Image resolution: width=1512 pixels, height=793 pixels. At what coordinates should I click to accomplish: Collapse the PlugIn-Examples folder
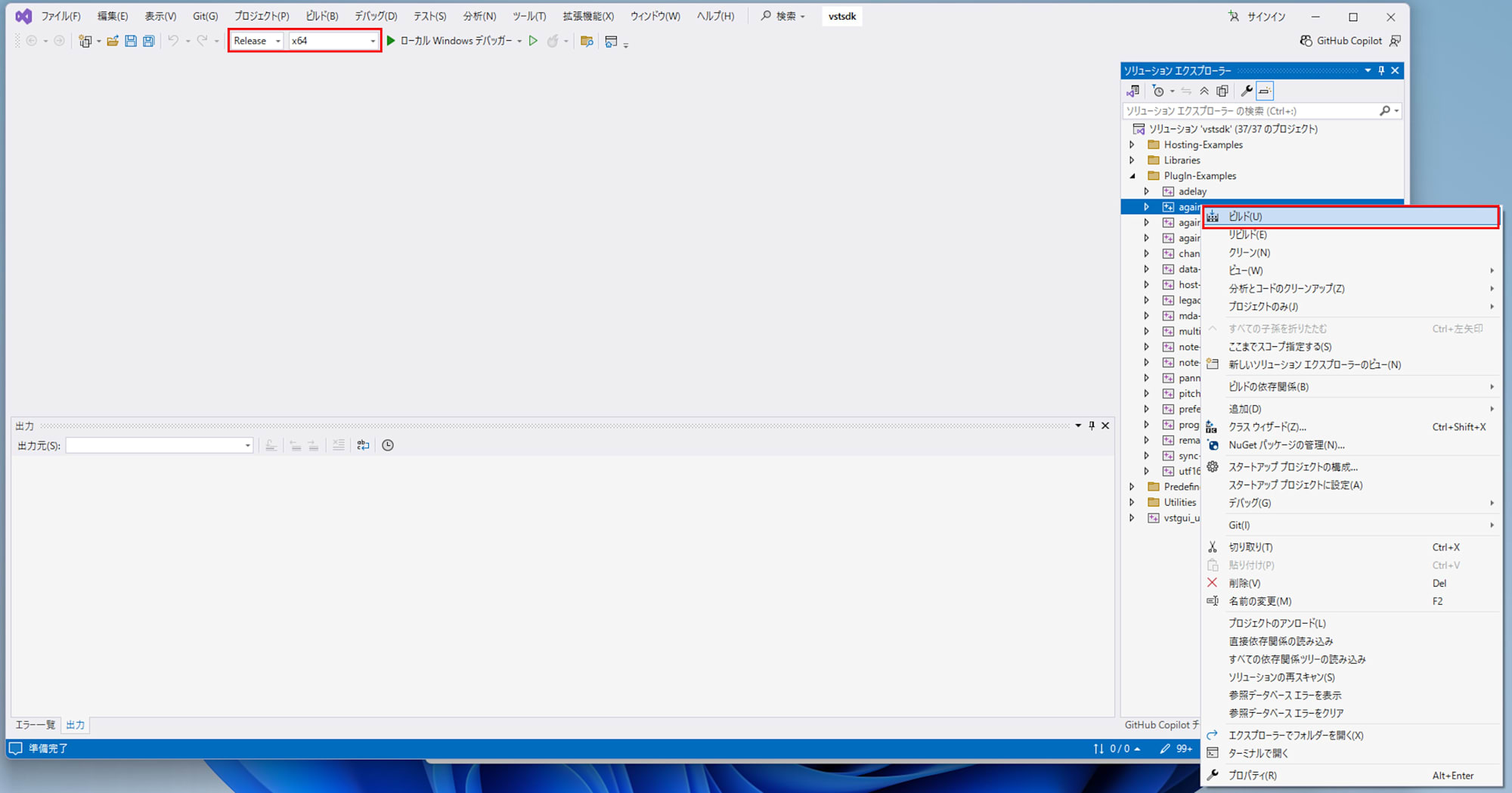(1132, 176)
